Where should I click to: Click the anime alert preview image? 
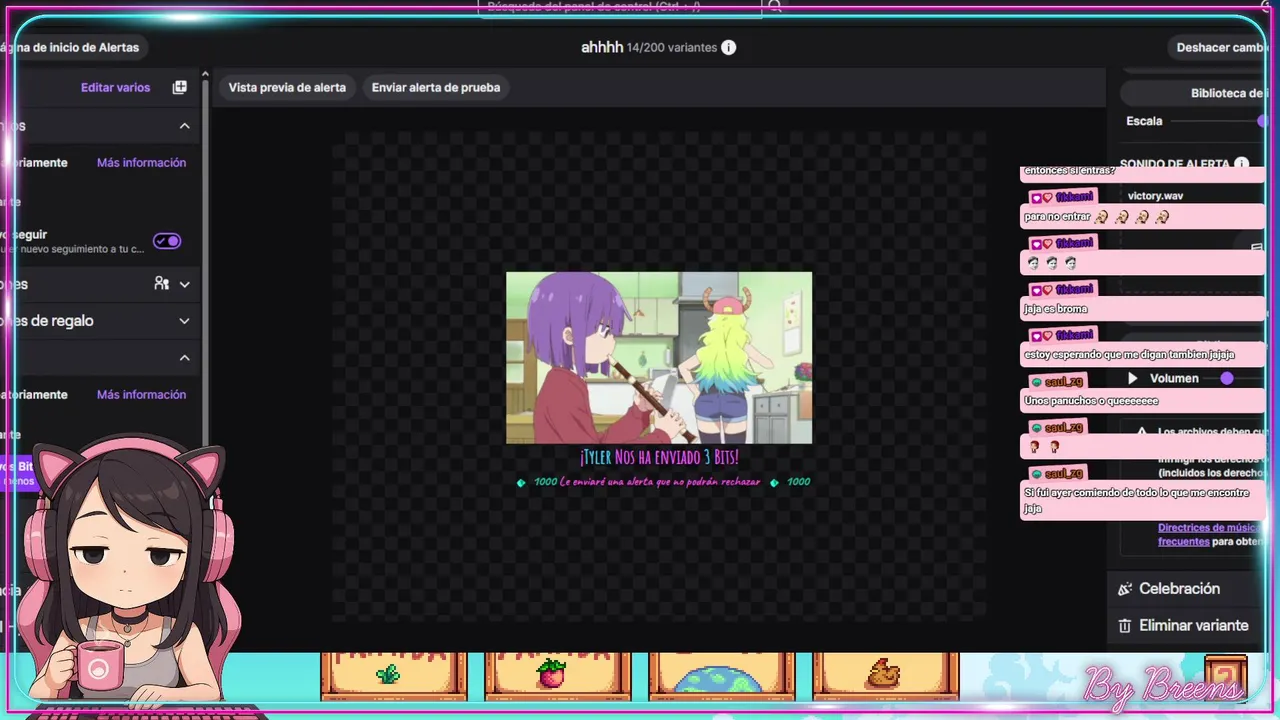pyautogui.click(x=659, y=357)
